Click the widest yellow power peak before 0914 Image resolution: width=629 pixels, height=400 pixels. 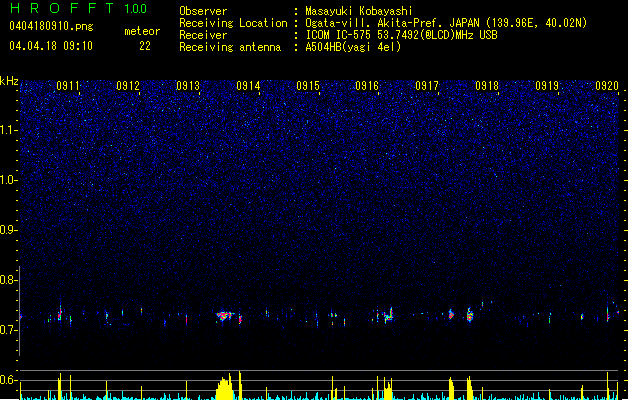(225, 387)
